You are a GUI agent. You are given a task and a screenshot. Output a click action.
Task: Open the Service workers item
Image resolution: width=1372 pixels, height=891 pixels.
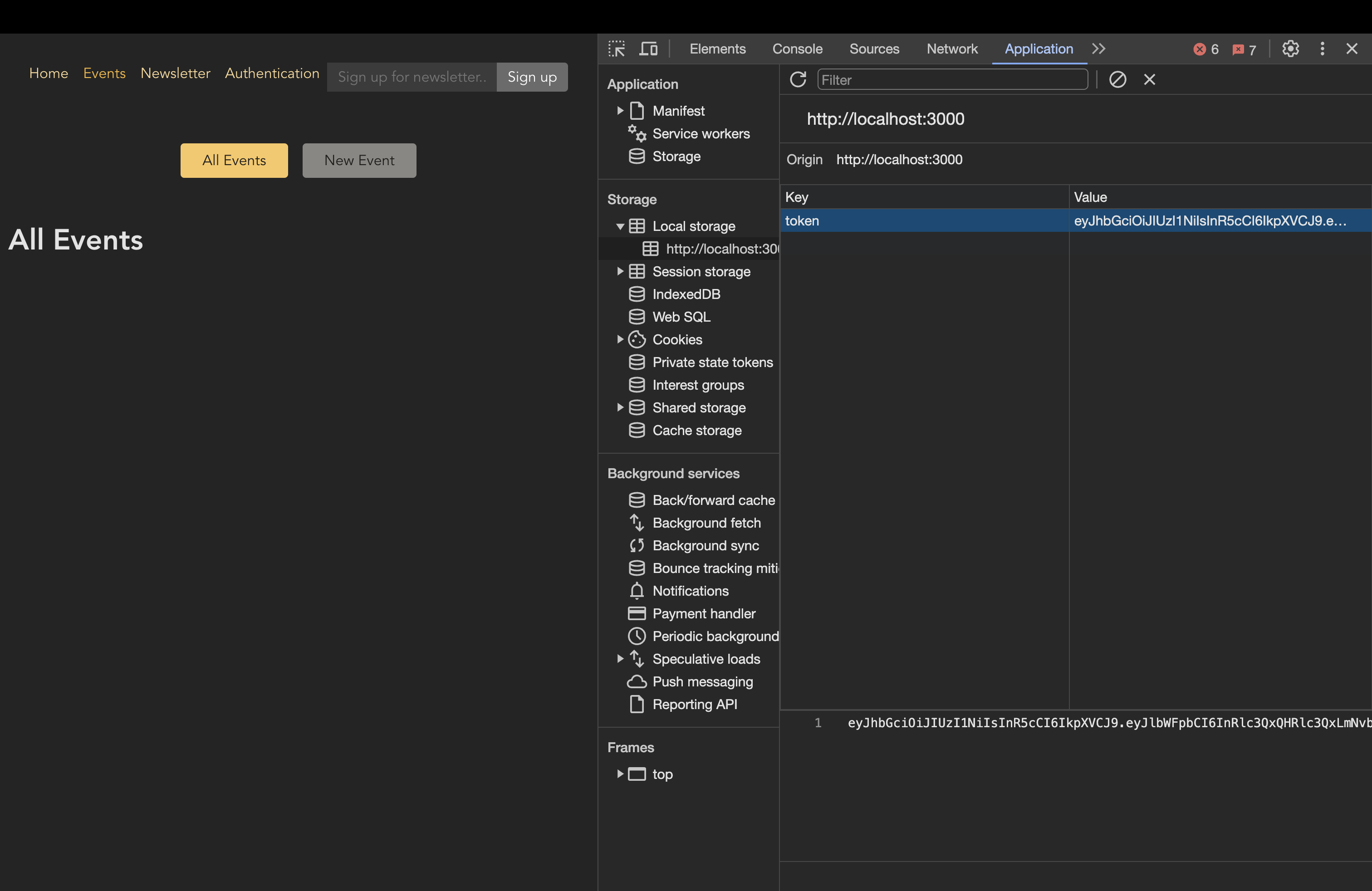click(x=701, y=134)
